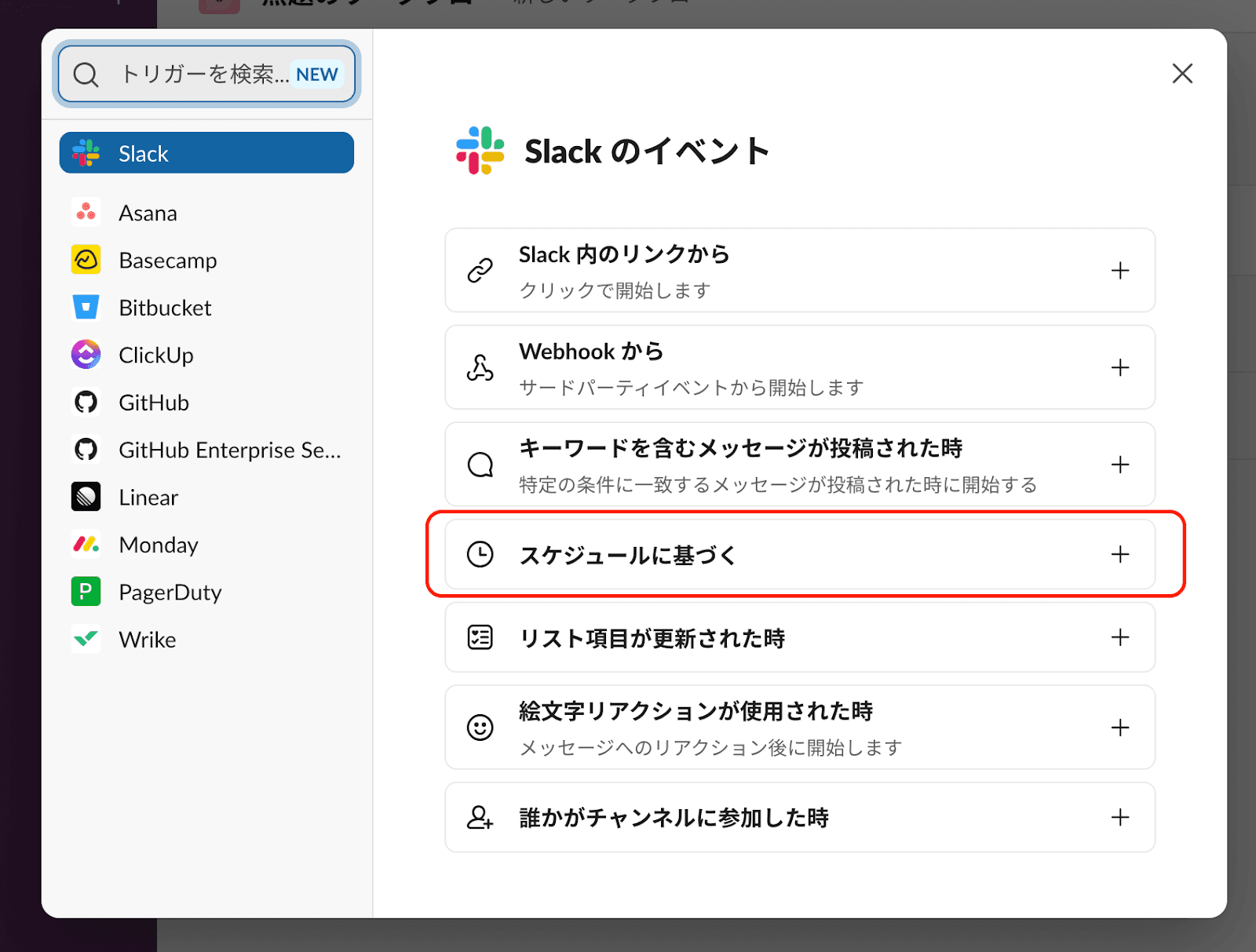This screenshot has width=1256, height=952.
Task: Click the link chain icon
Action: (x=480, y=270)
